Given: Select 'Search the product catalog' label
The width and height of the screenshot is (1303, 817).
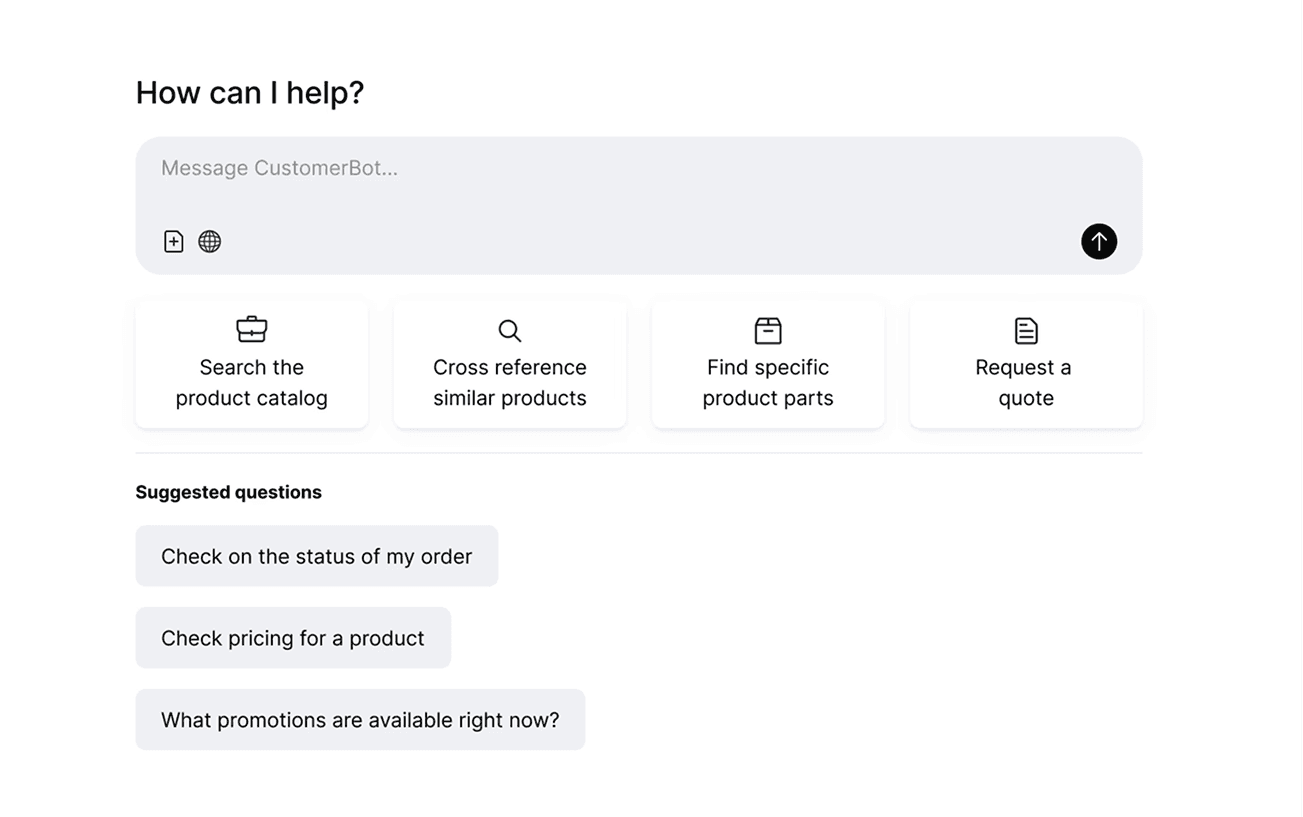Looking at the screenshot, I should click(252, 383).
